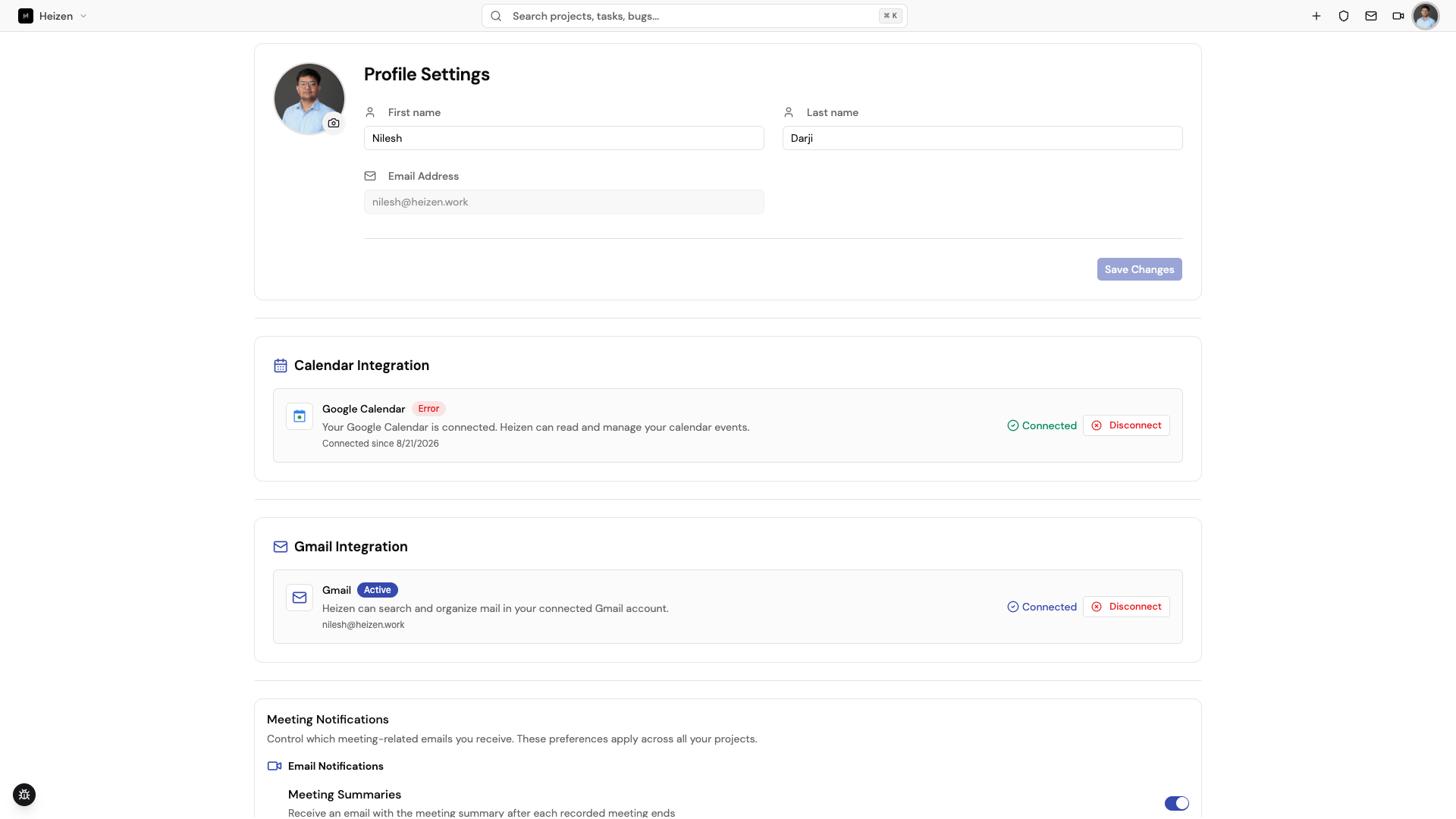Edit the Last name field containing Darji

pyautogui.click(x=983, y=138)
